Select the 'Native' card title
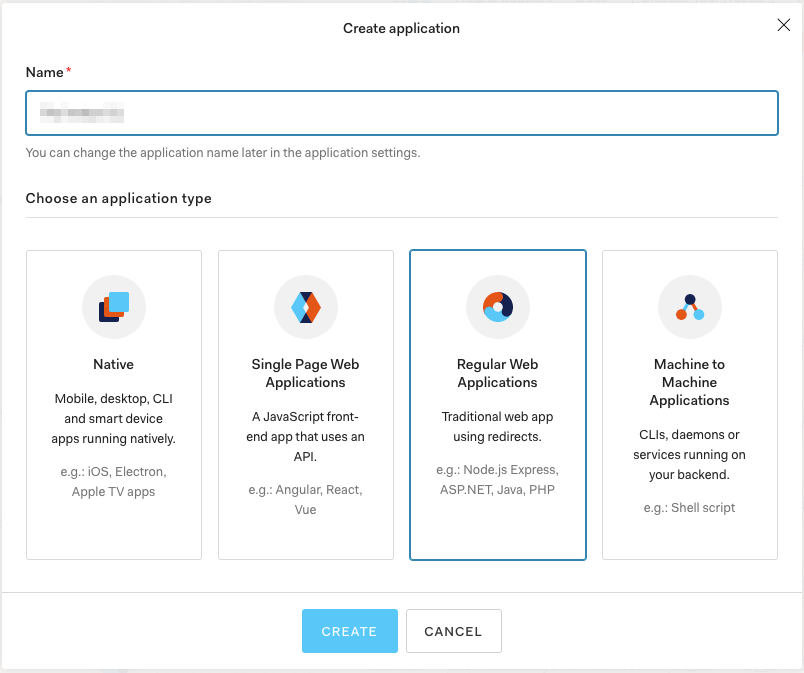This screenshot has width=804, height=673. click(114, 364)
